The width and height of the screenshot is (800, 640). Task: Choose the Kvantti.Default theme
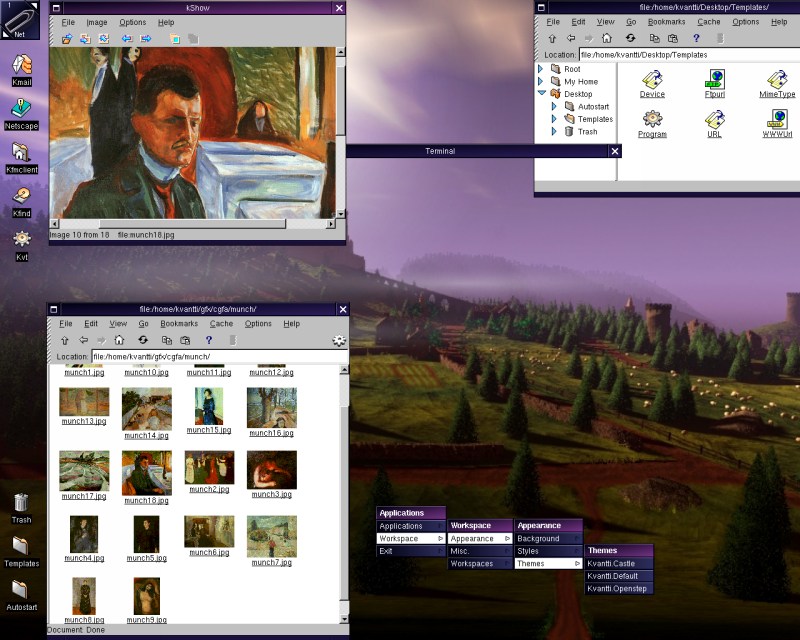point(619,576)
